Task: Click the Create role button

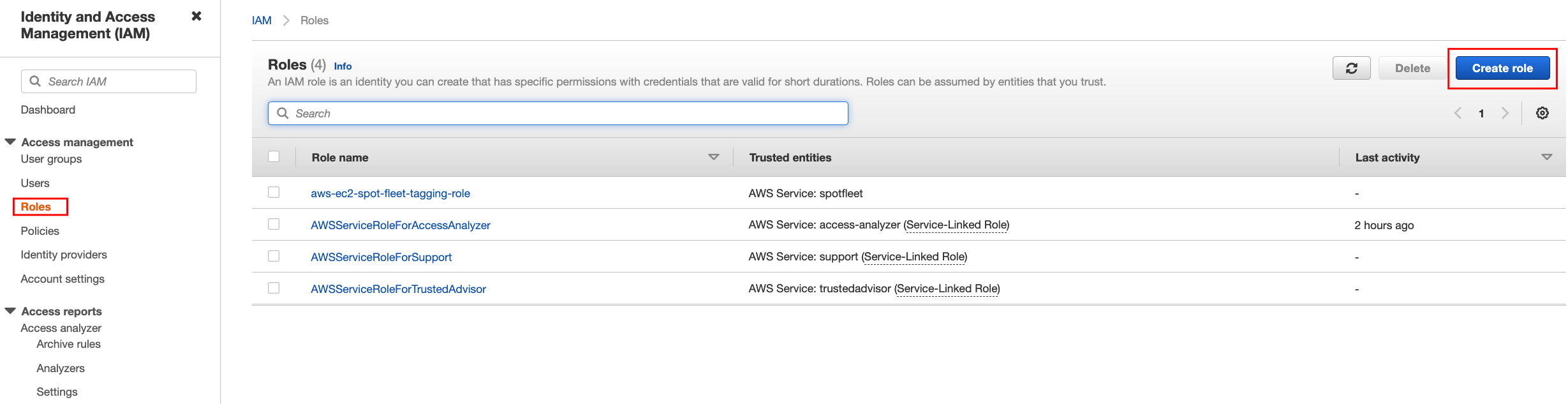Action: pos(1502,68)
